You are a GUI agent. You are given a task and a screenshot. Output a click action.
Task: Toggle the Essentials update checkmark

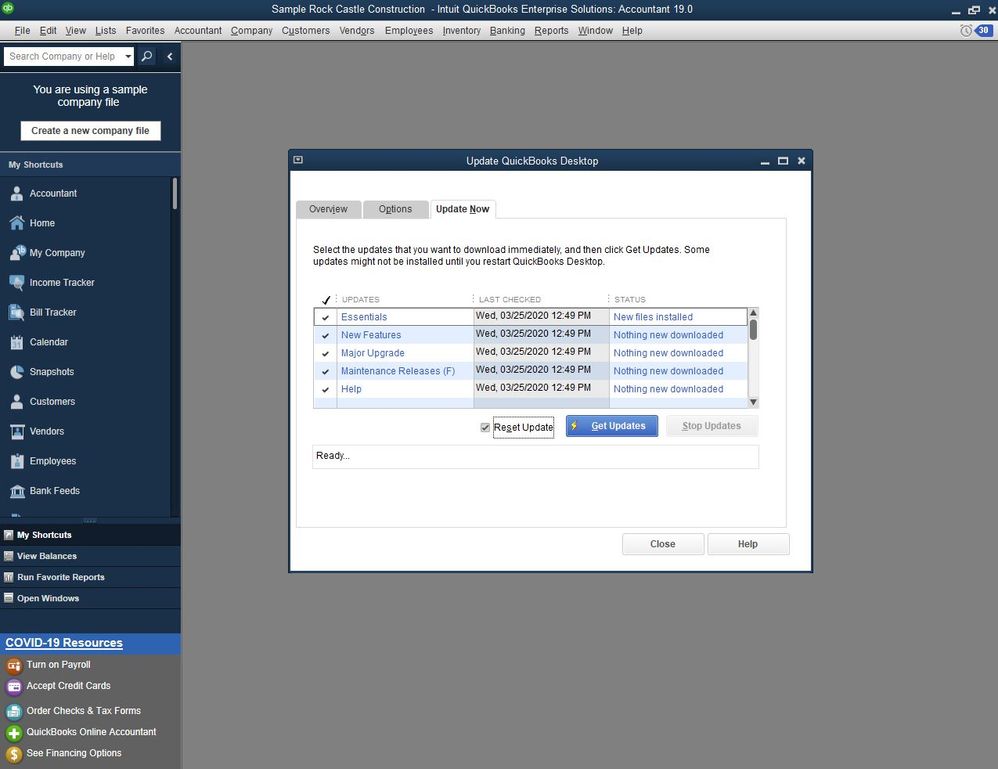[x=325, y=317]
